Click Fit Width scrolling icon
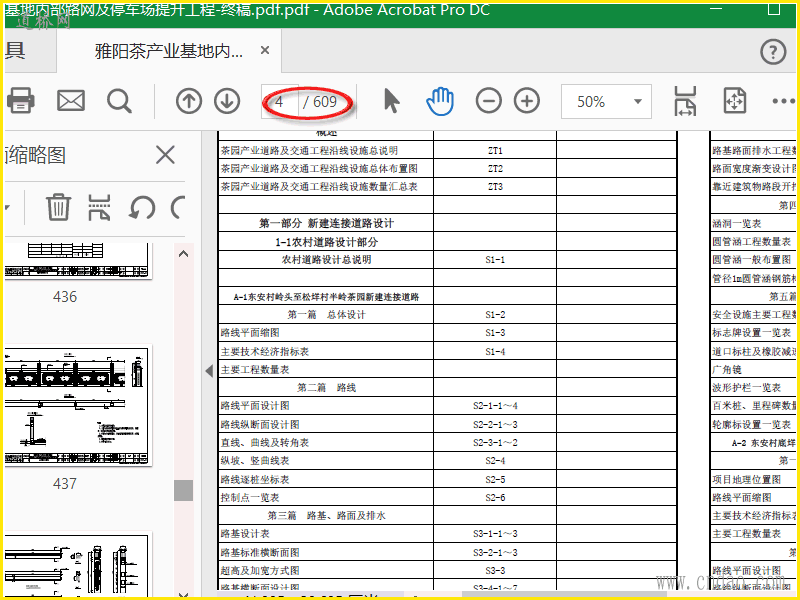800x600 pixels. pyautogui.click(x=685, y=101)
